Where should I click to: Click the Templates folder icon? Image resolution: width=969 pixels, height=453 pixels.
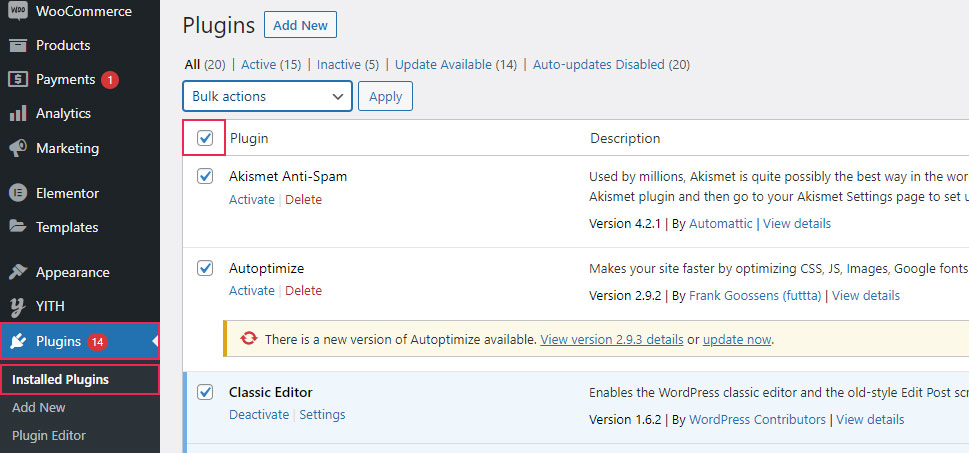(x=19, y=226)
